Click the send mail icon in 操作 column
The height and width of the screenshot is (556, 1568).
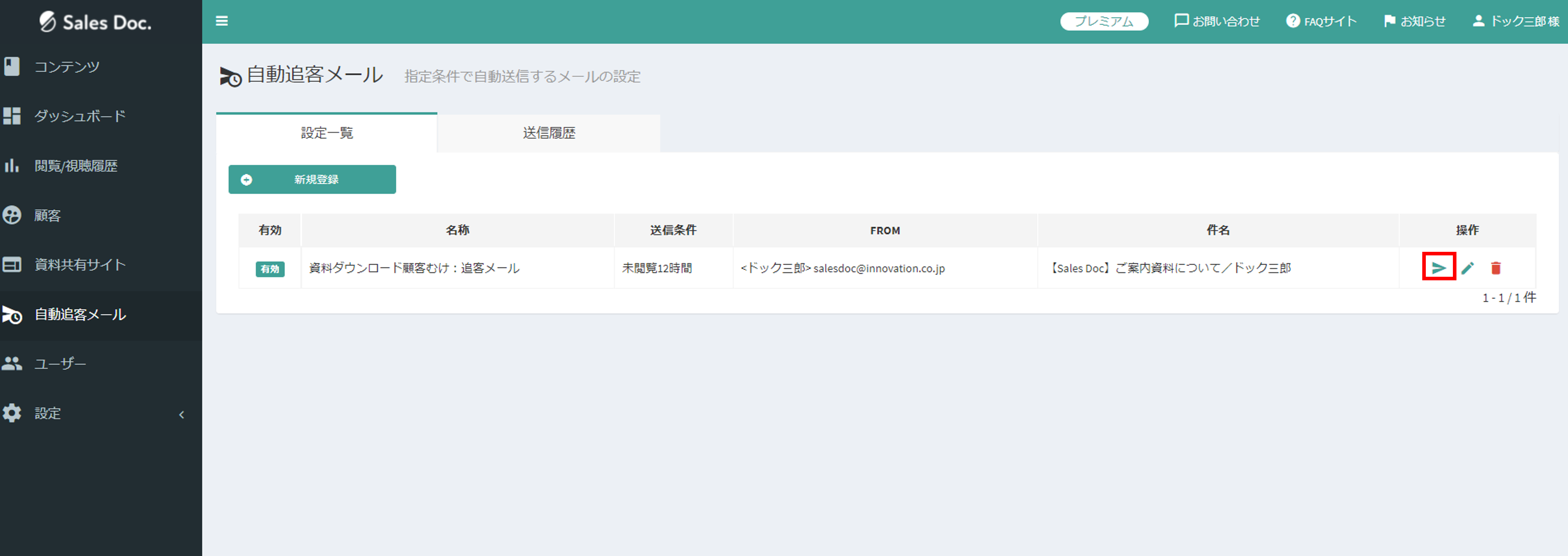[1439, 267]
